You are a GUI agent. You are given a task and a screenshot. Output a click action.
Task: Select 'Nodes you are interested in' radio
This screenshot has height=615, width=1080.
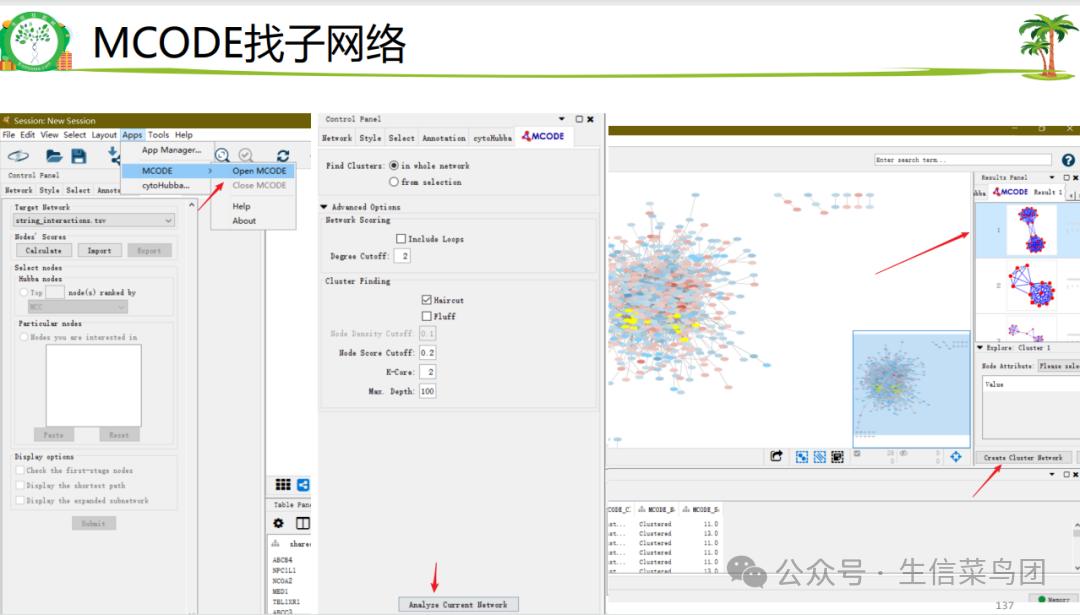coord(24,337)
